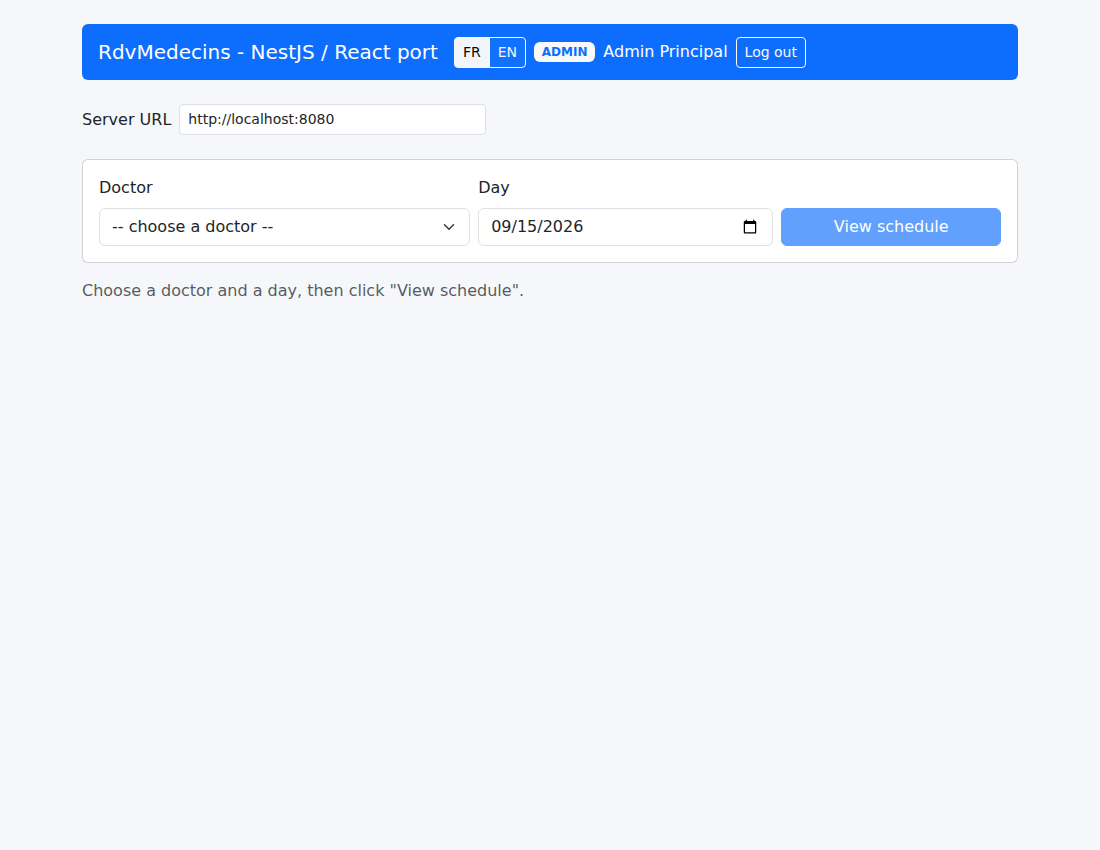Click the Day field label
1100x850 pixels.
coord(494,187)
